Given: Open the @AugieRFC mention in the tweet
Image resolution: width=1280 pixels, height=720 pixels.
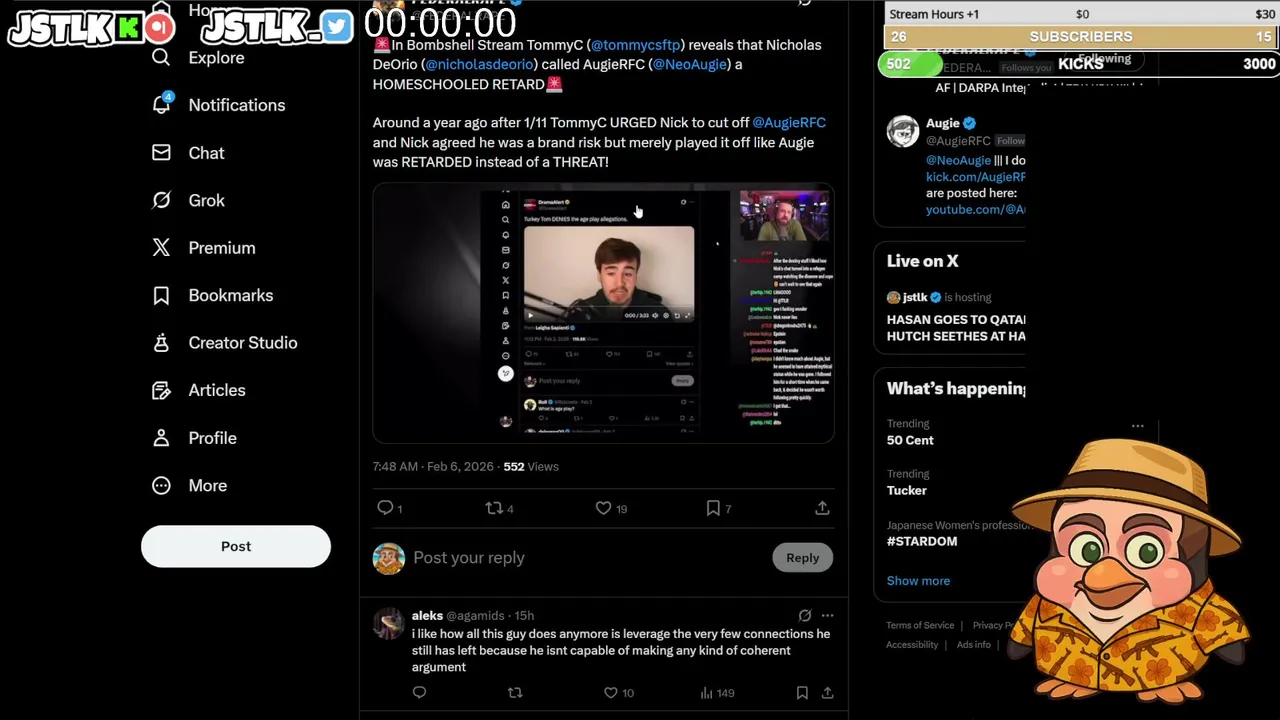Looking at the screenshot, I should click(x=789, y=122).
